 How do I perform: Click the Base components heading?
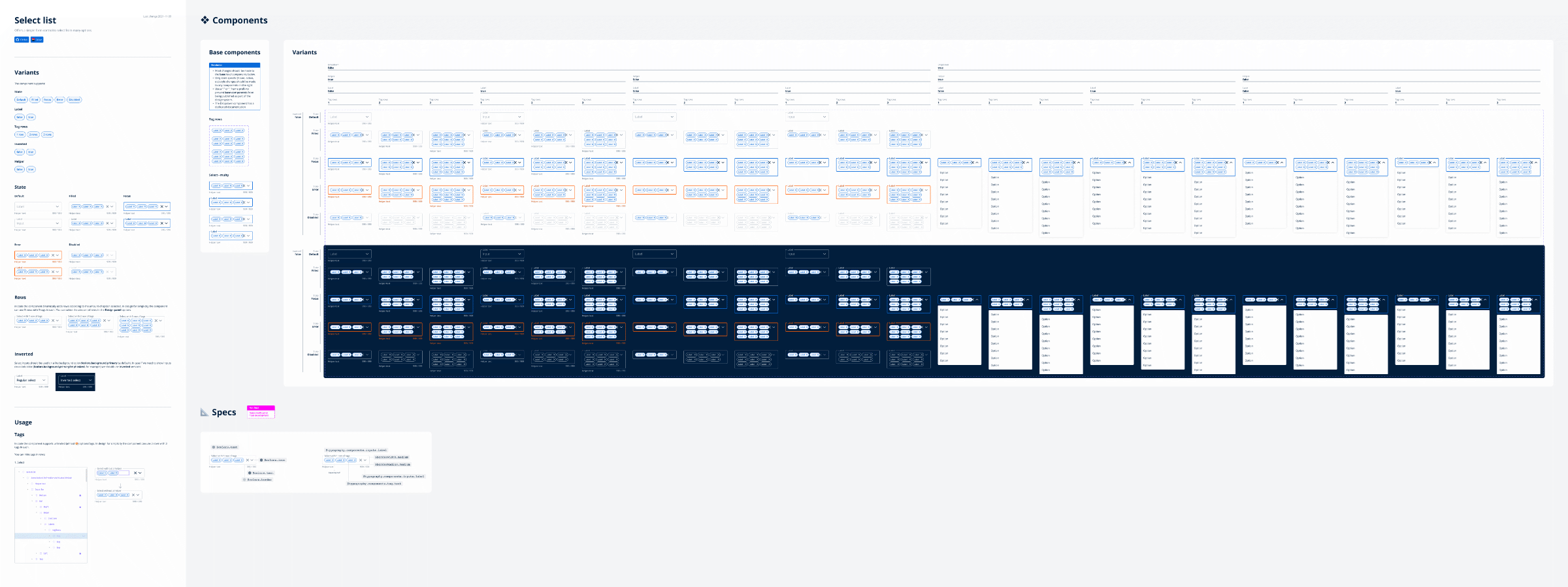coord(235,52)
